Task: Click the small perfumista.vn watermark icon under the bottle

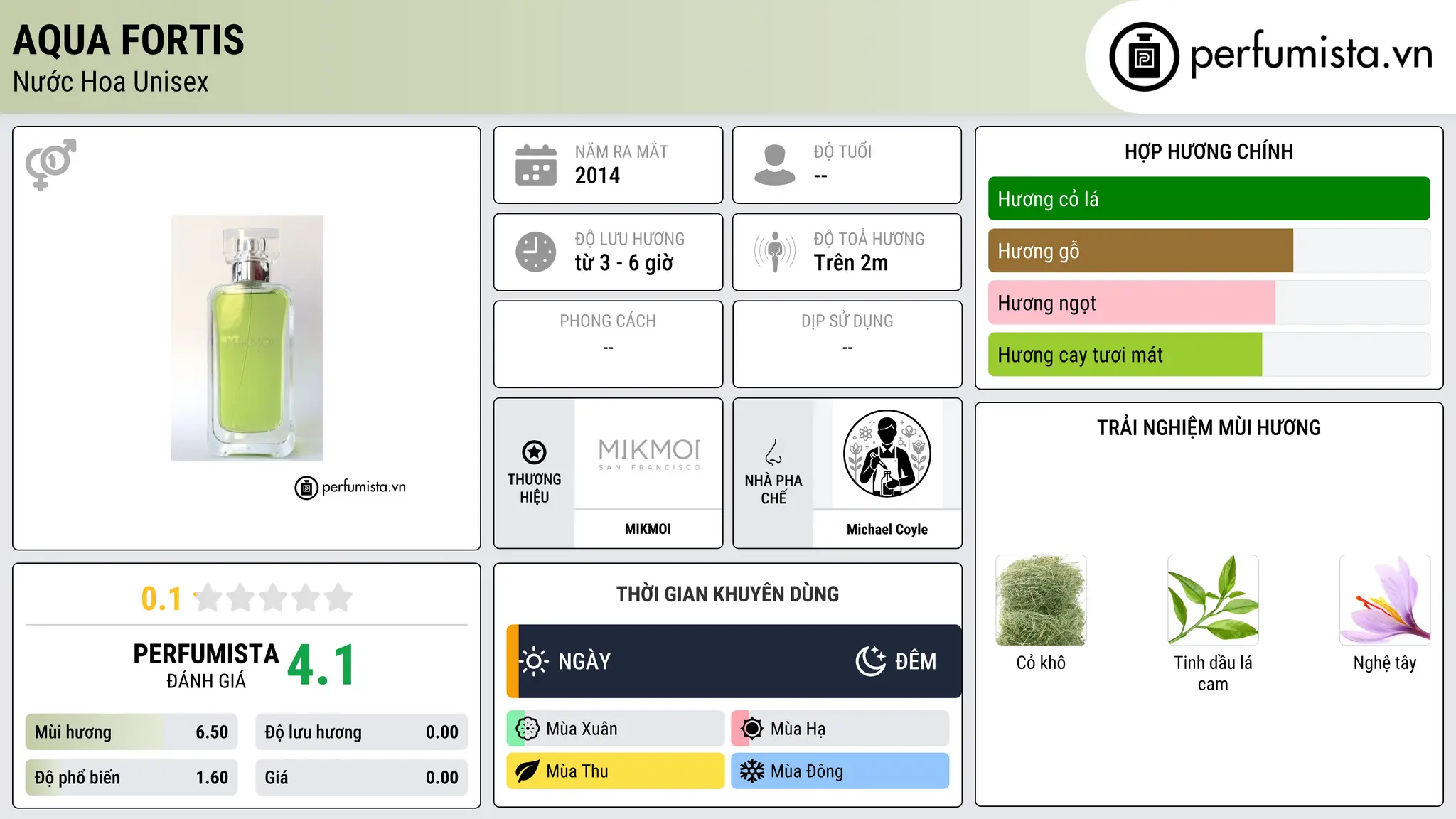Action: pyautogui.click(x=306, y=488)
